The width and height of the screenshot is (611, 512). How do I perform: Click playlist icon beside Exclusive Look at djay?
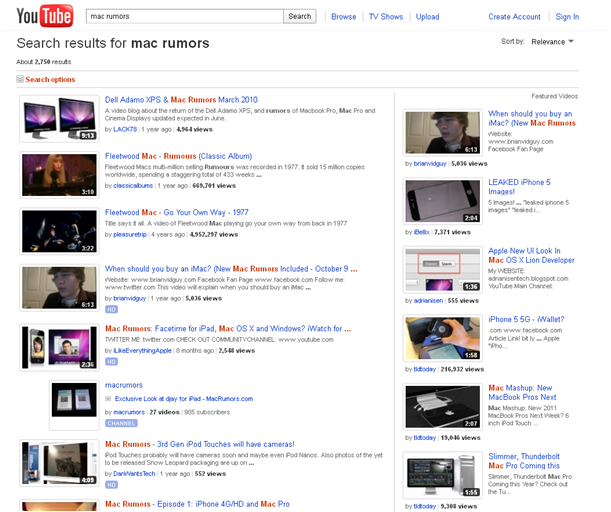click(x=108, y=399)
